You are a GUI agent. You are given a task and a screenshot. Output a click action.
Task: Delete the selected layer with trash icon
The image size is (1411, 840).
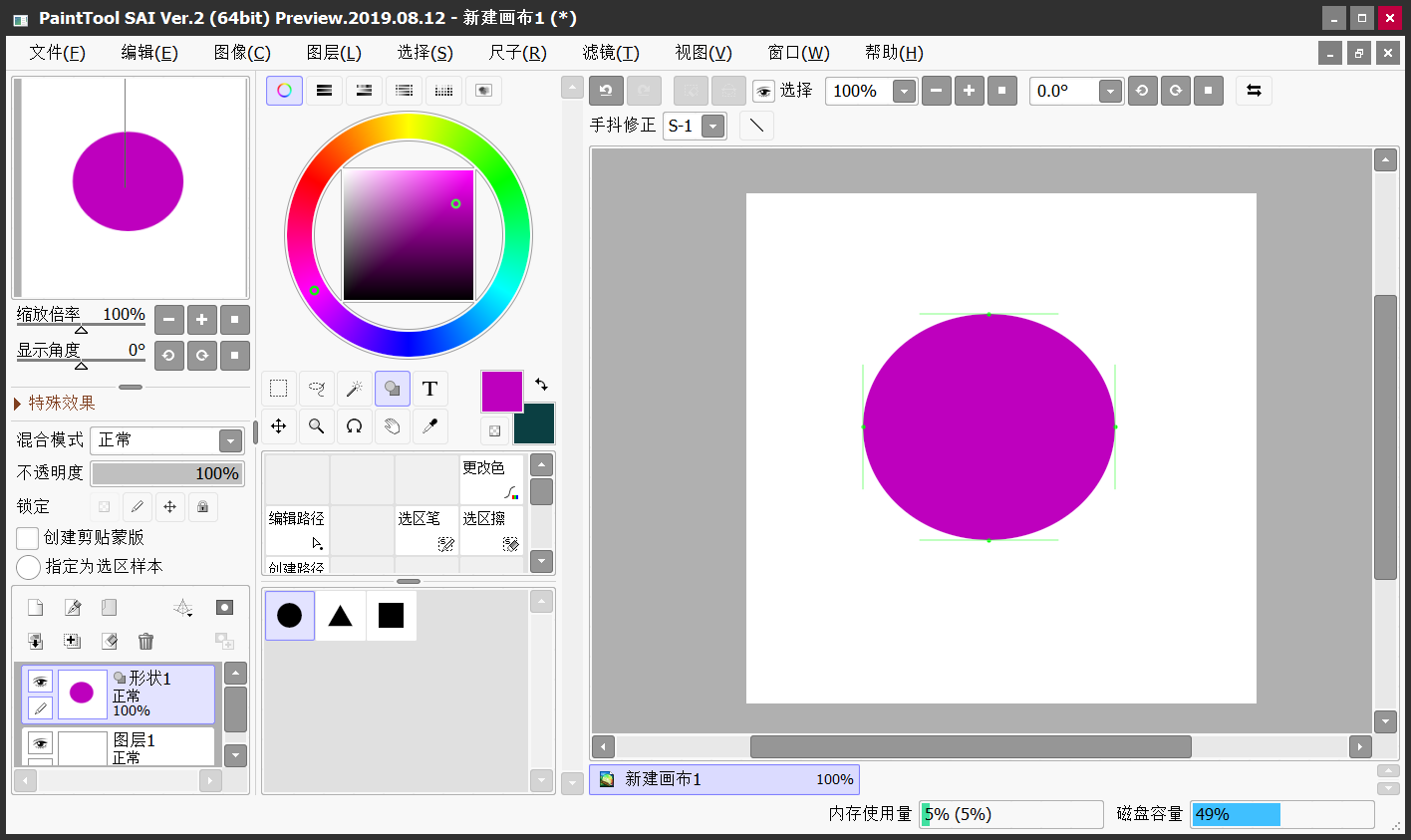pyautogui.click(x=146, y=642)
